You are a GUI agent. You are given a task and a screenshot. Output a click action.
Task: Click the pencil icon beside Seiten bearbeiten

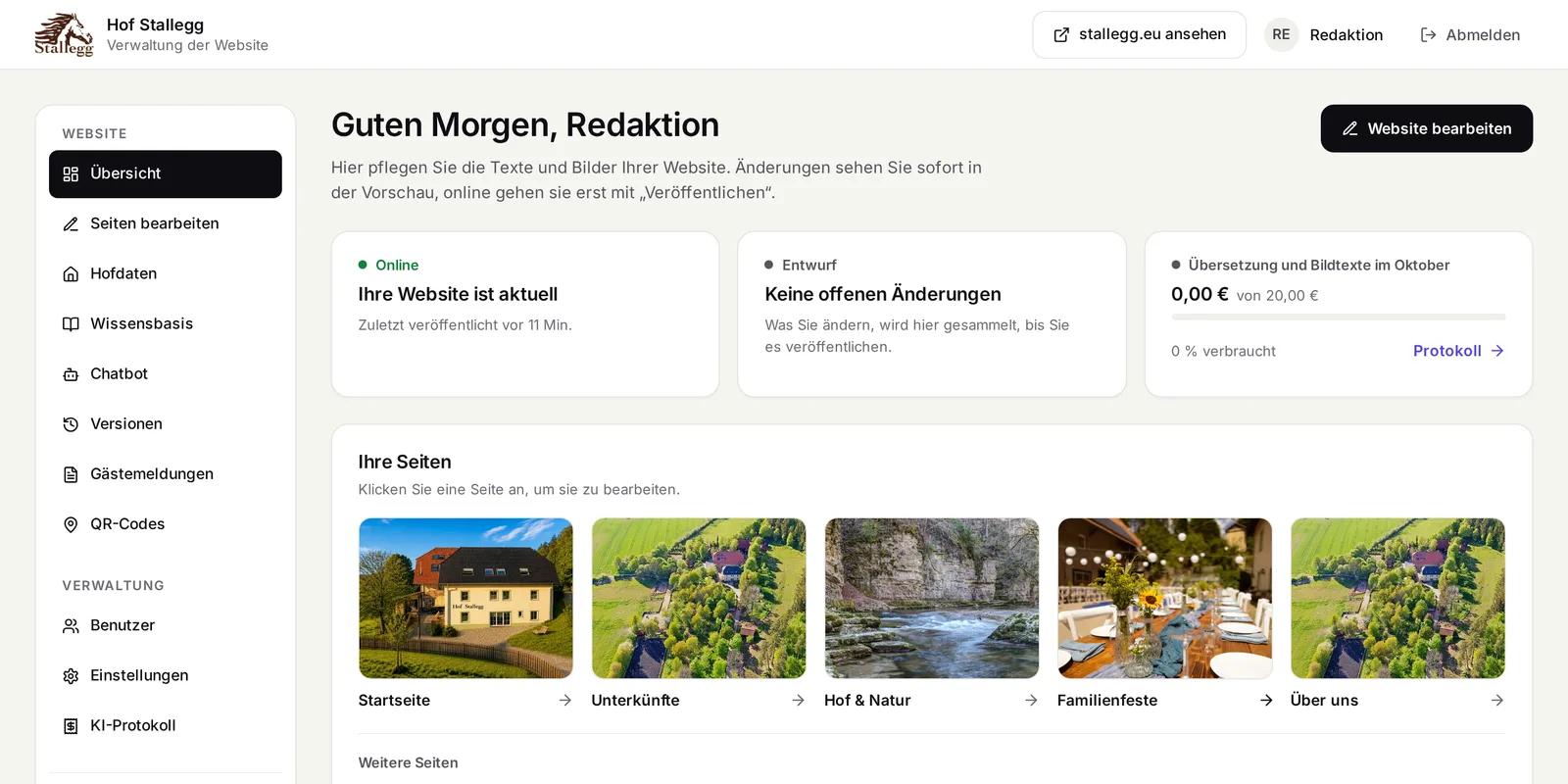click(x=71, y=224)
